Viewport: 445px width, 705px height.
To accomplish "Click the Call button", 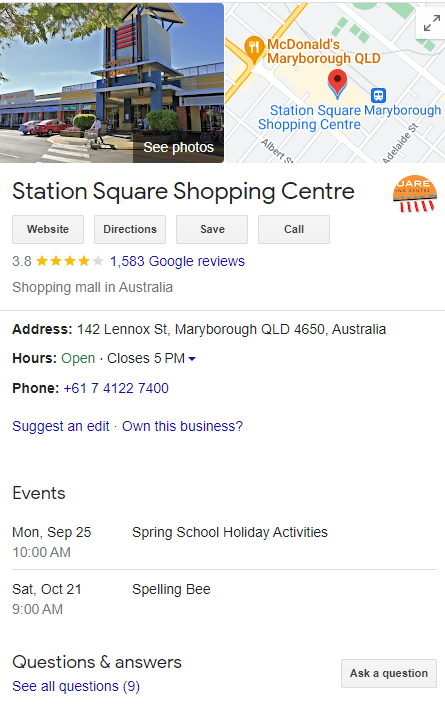I will coord(294,229).
